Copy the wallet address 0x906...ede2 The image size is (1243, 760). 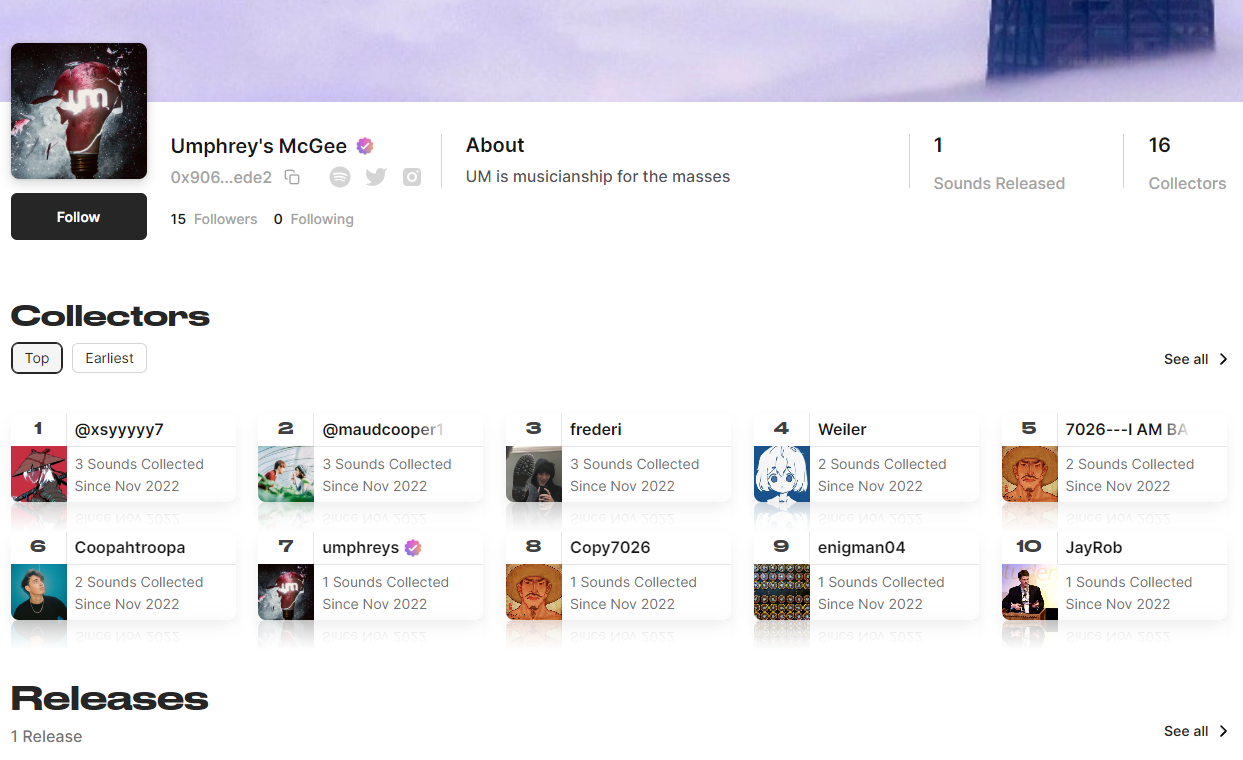(292, 177)
